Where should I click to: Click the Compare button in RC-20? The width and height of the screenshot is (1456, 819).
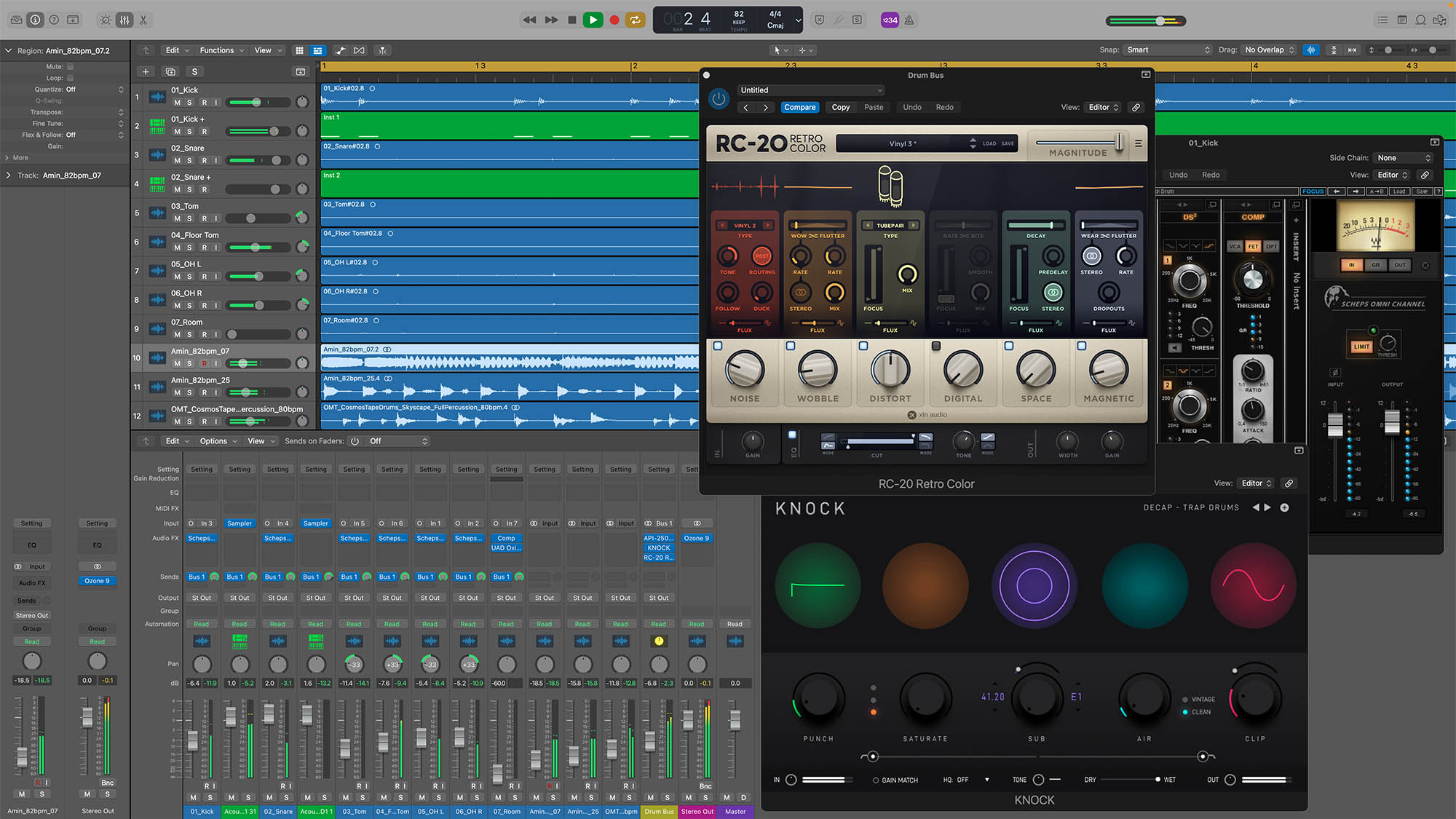(800, 107)
